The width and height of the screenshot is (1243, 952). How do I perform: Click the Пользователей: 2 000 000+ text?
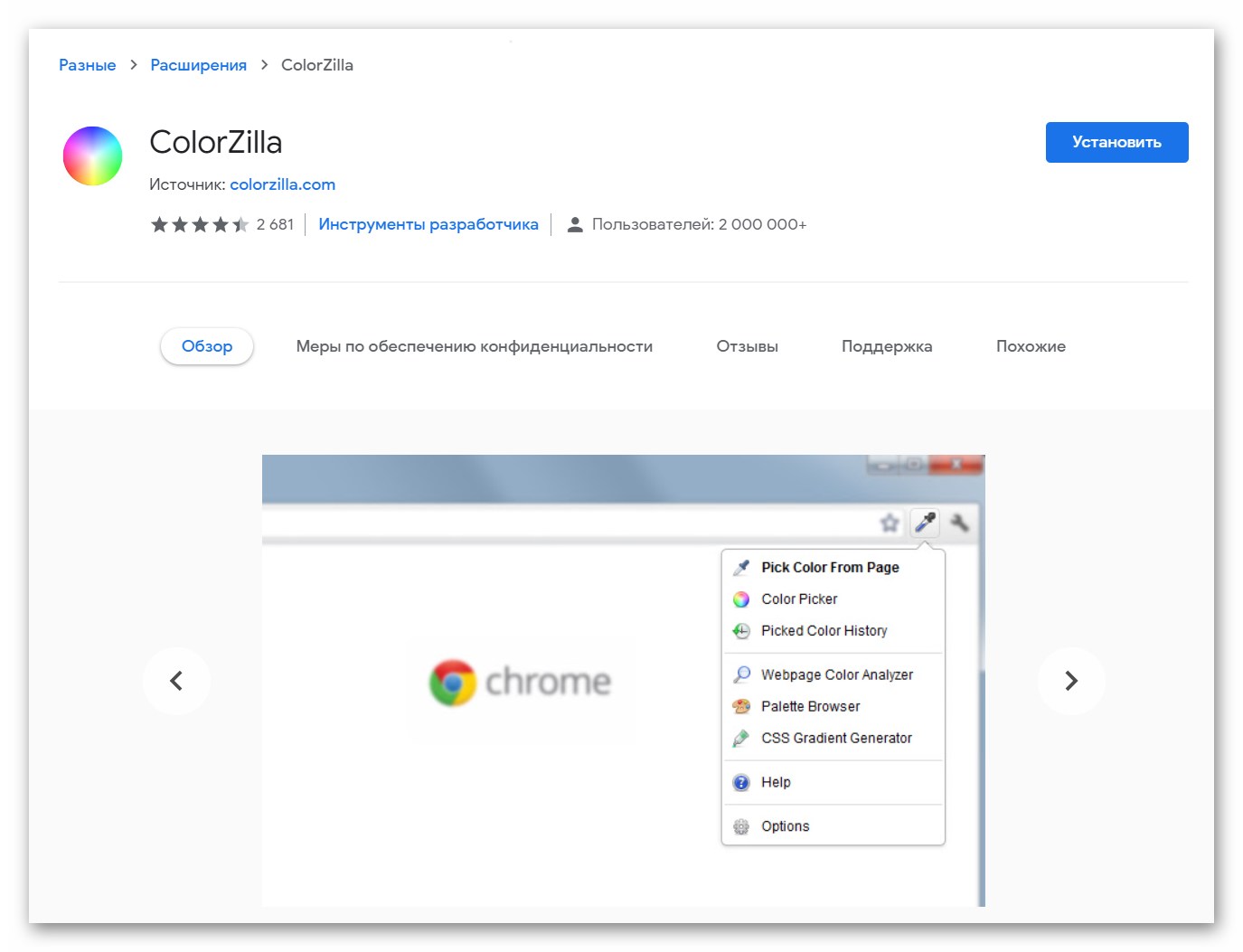[699, 224]
